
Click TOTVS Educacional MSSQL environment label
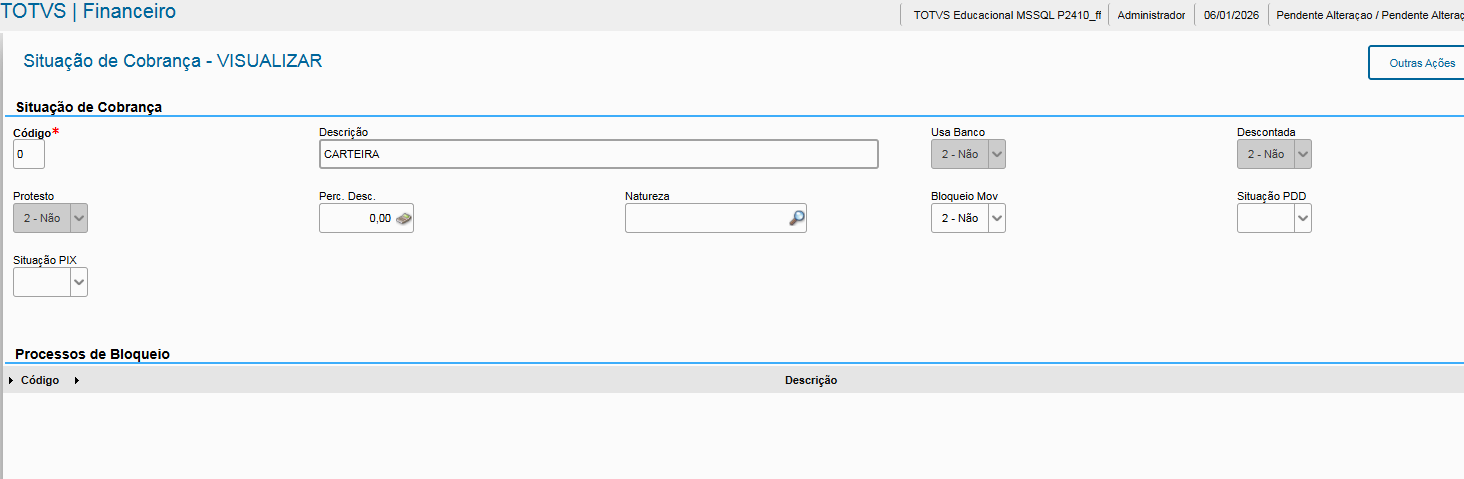tap(1006, 15)
